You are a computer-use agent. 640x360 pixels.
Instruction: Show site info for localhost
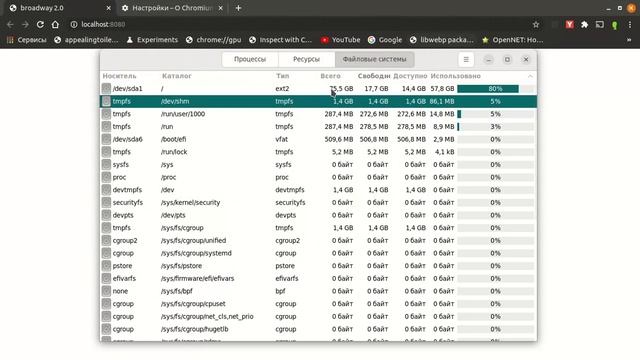(74, 24)
